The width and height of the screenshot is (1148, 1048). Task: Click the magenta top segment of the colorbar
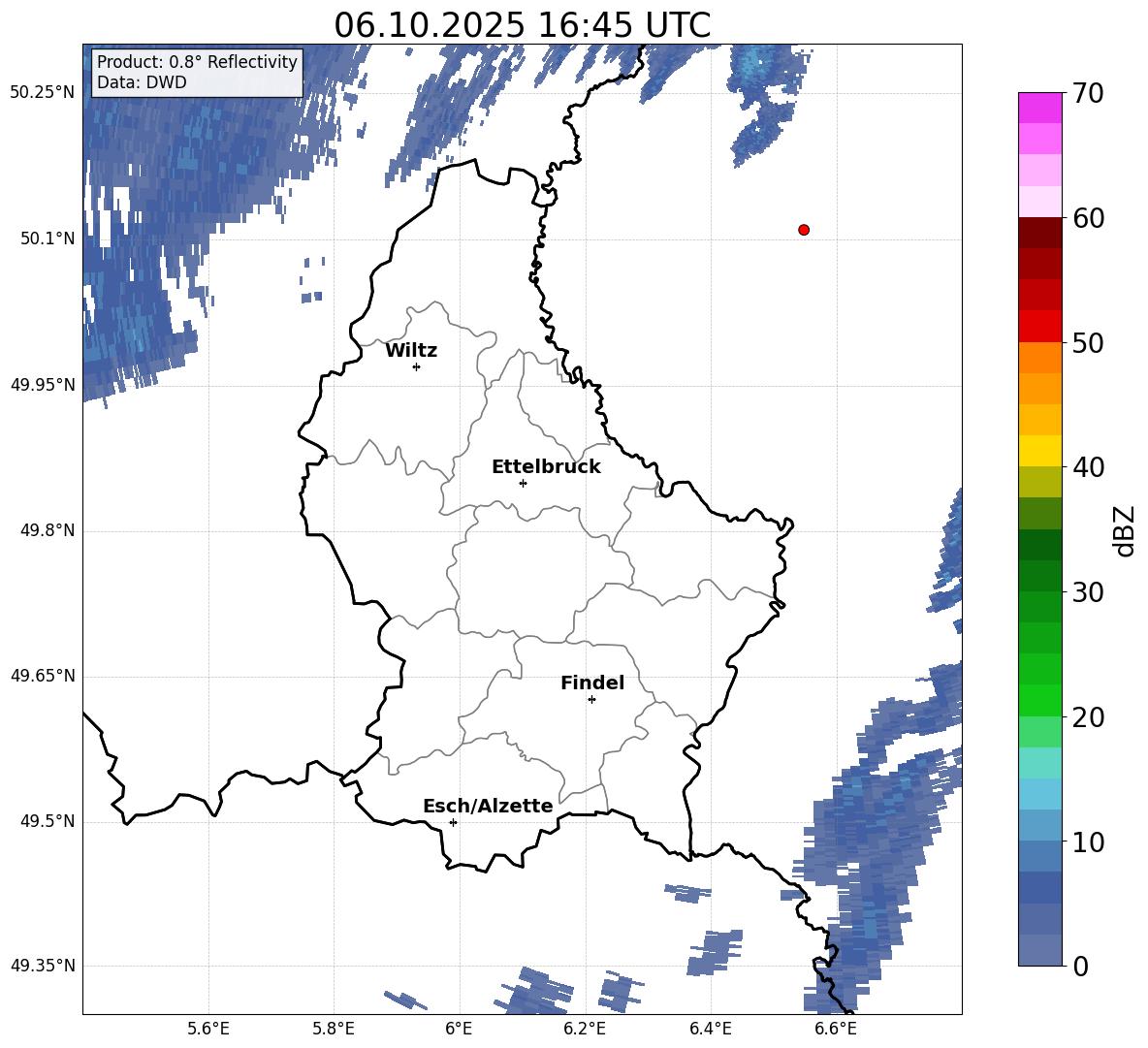tap(1039, 109)
